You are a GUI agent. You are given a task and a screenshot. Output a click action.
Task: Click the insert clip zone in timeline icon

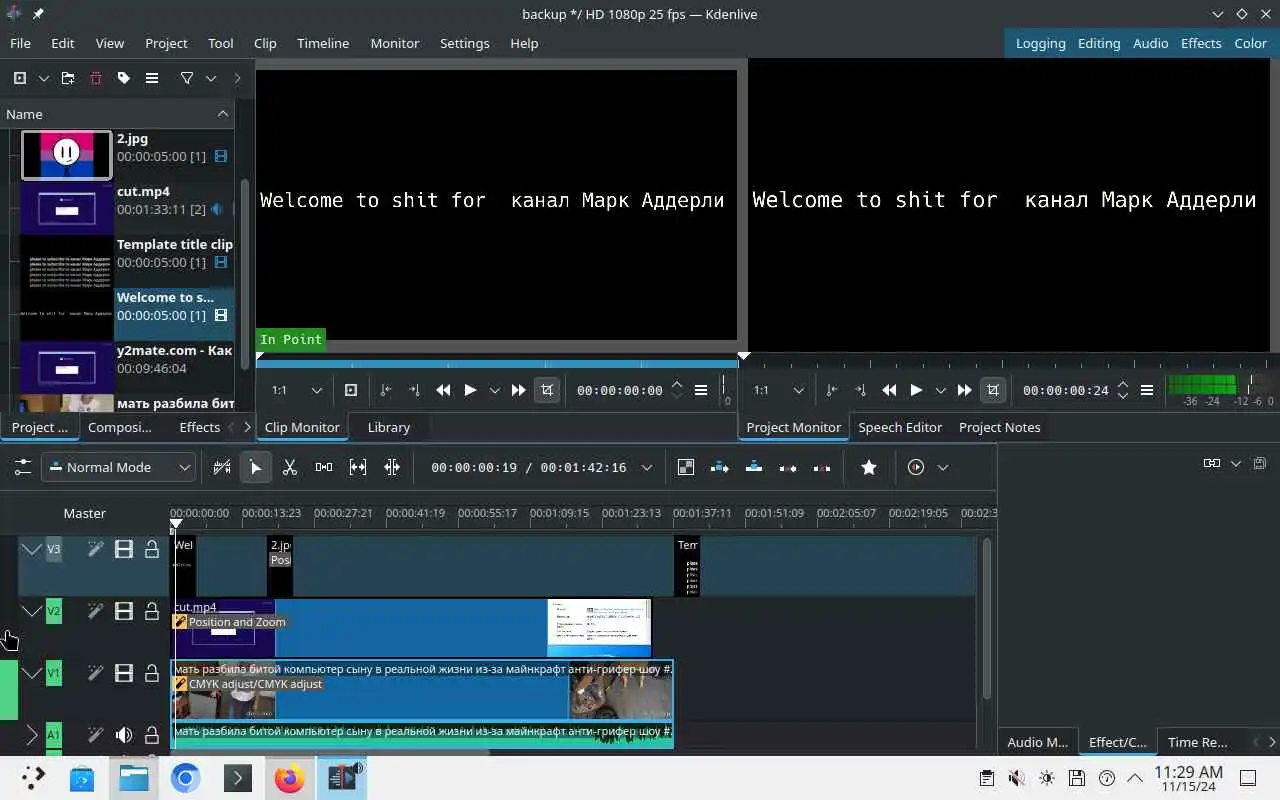tap(720, 467)
